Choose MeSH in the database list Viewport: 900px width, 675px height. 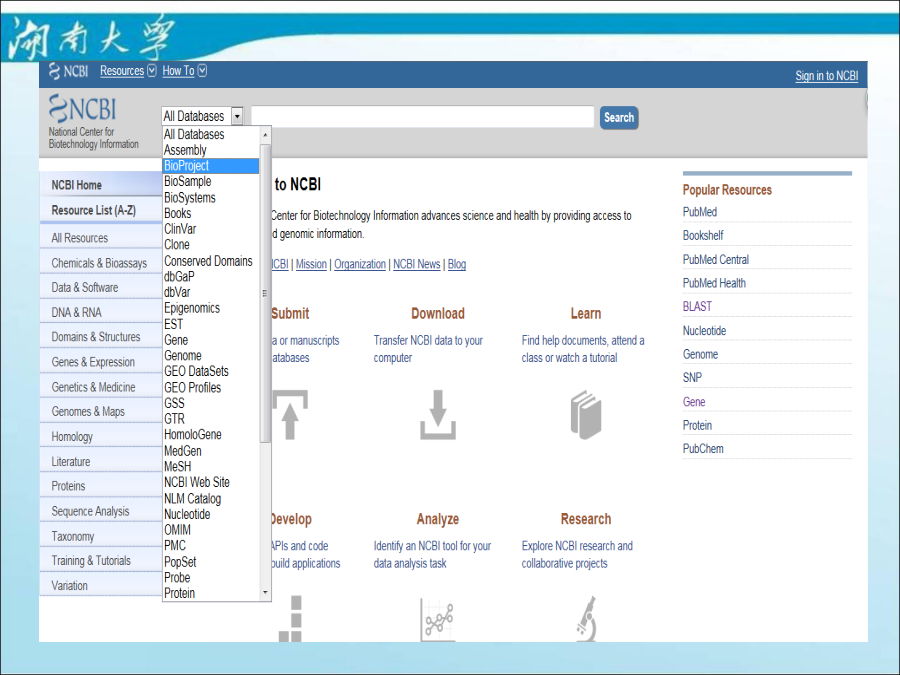click(211, 467)
